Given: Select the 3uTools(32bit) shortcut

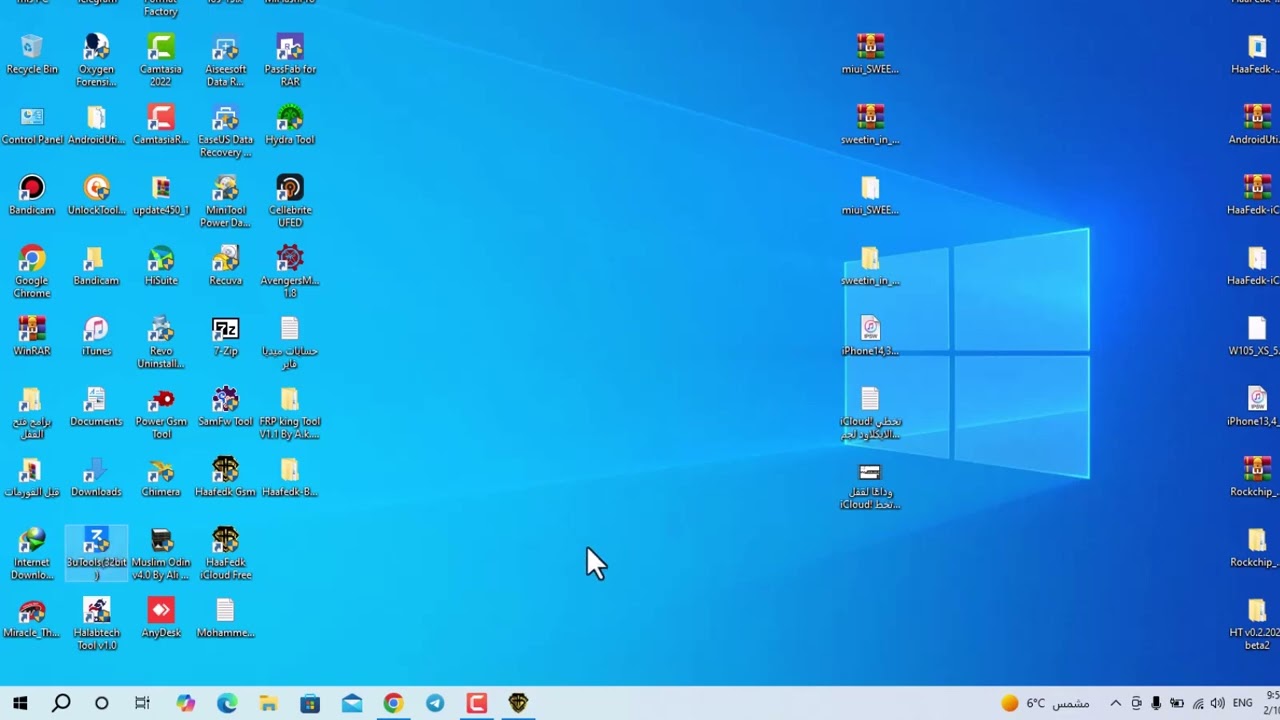Looking at the screenshot, I should tap(96, 553).
